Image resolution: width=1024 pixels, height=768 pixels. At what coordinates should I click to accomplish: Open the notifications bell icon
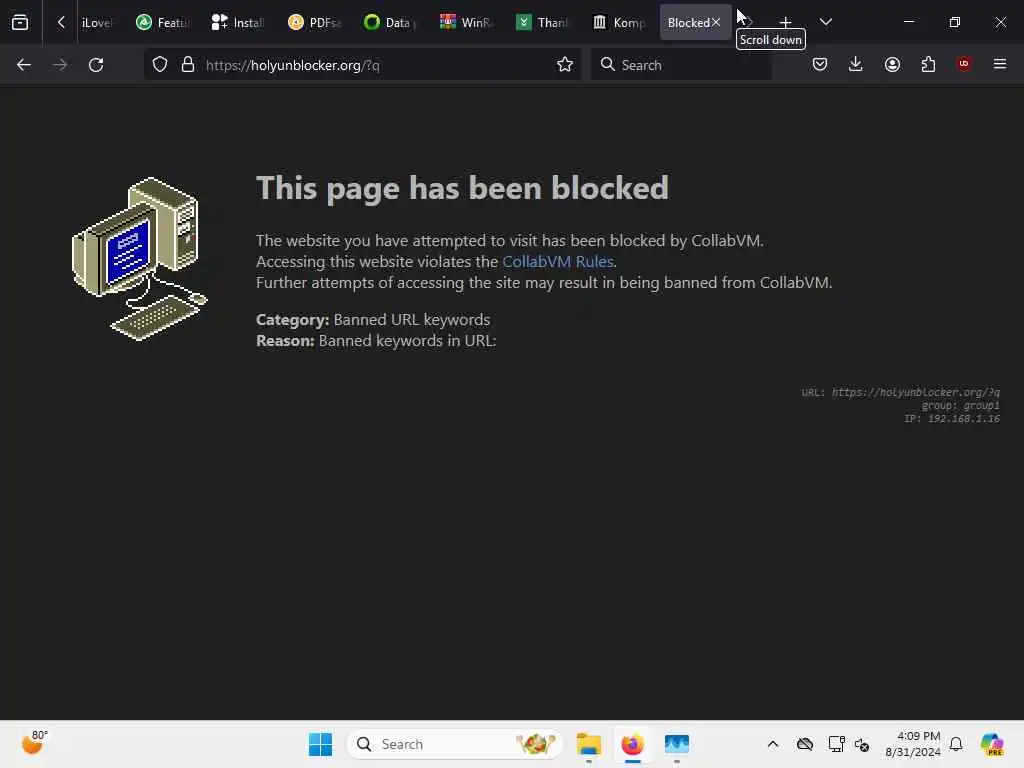click(956, 744)
